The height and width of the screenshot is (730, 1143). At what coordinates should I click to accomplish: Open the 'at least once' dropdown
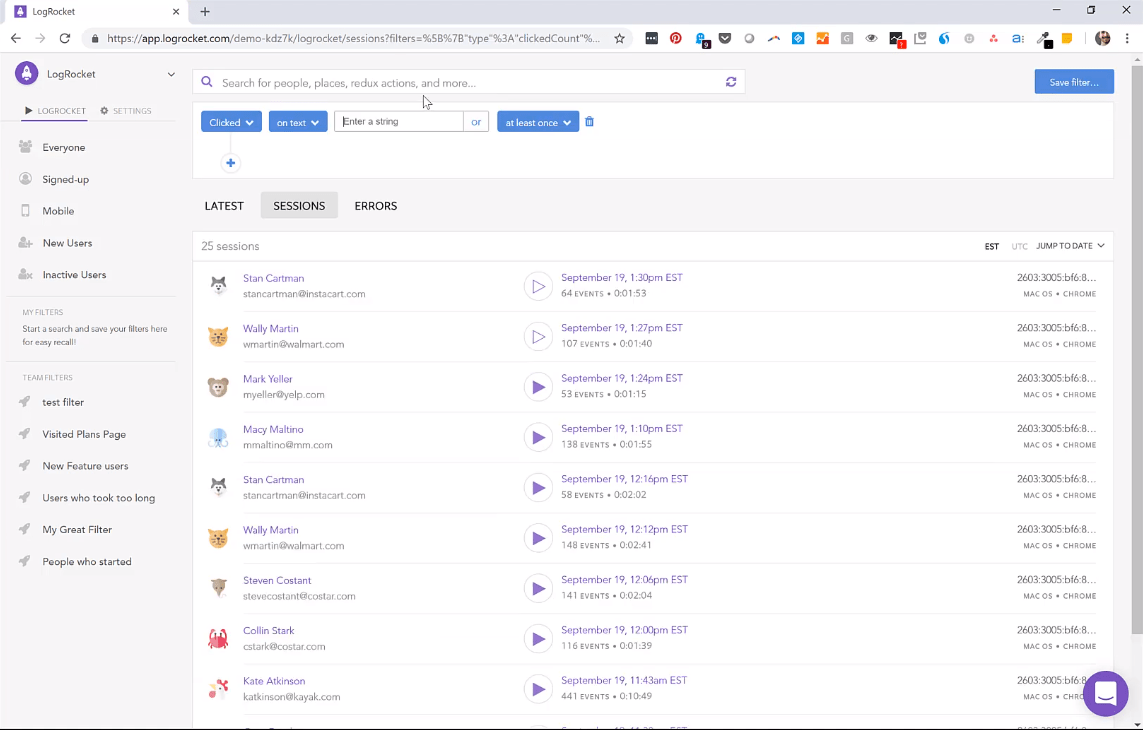(538, 122)
